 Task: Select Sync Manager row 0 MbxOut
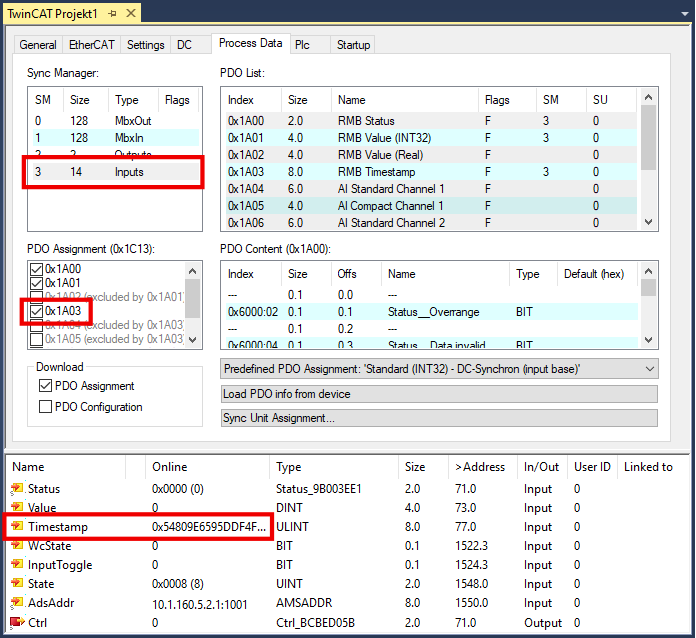pyautogui.click(x=115, y=121)
